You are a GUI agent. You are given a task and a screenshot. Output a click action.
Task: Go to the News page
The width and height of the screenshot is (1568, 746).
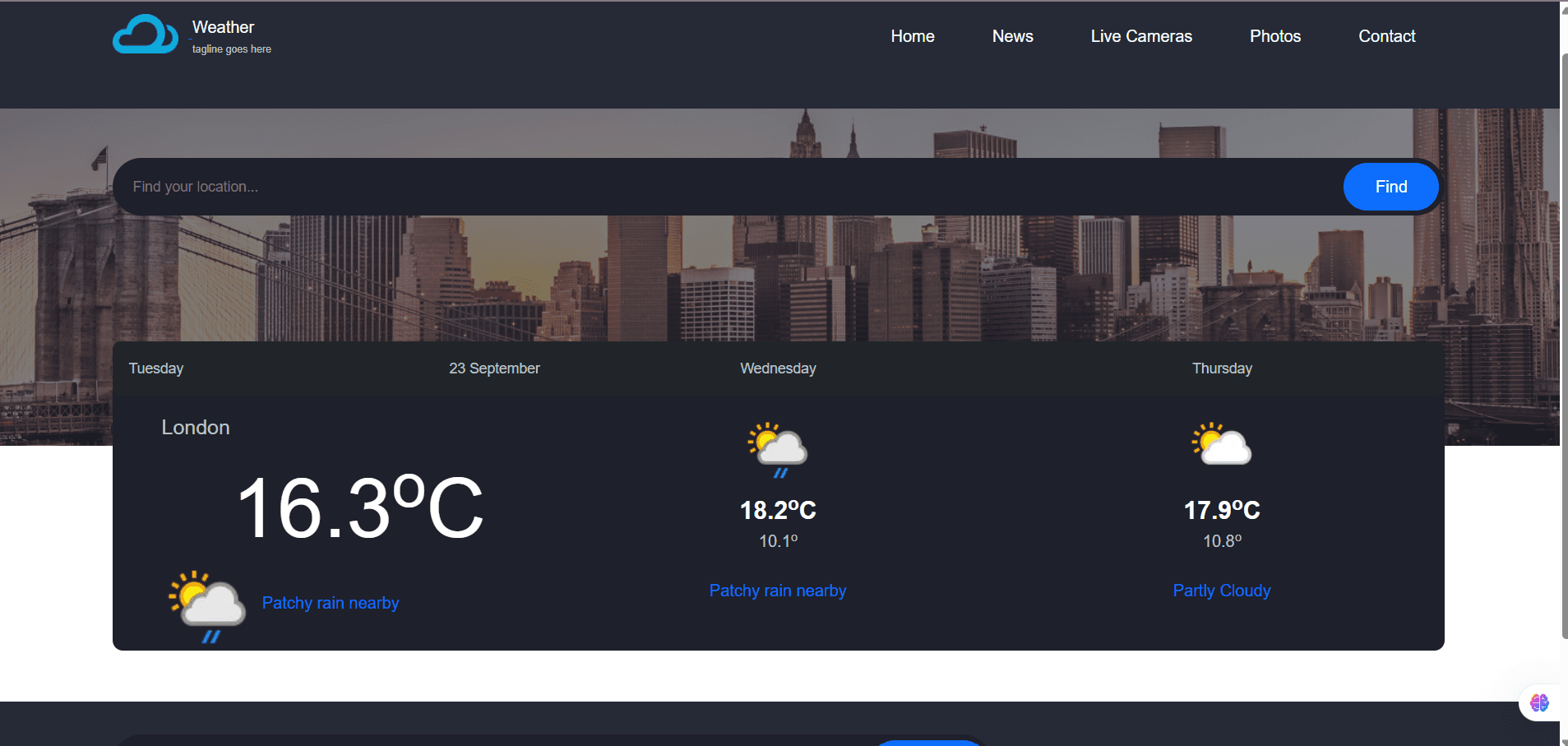[1012, 36]
